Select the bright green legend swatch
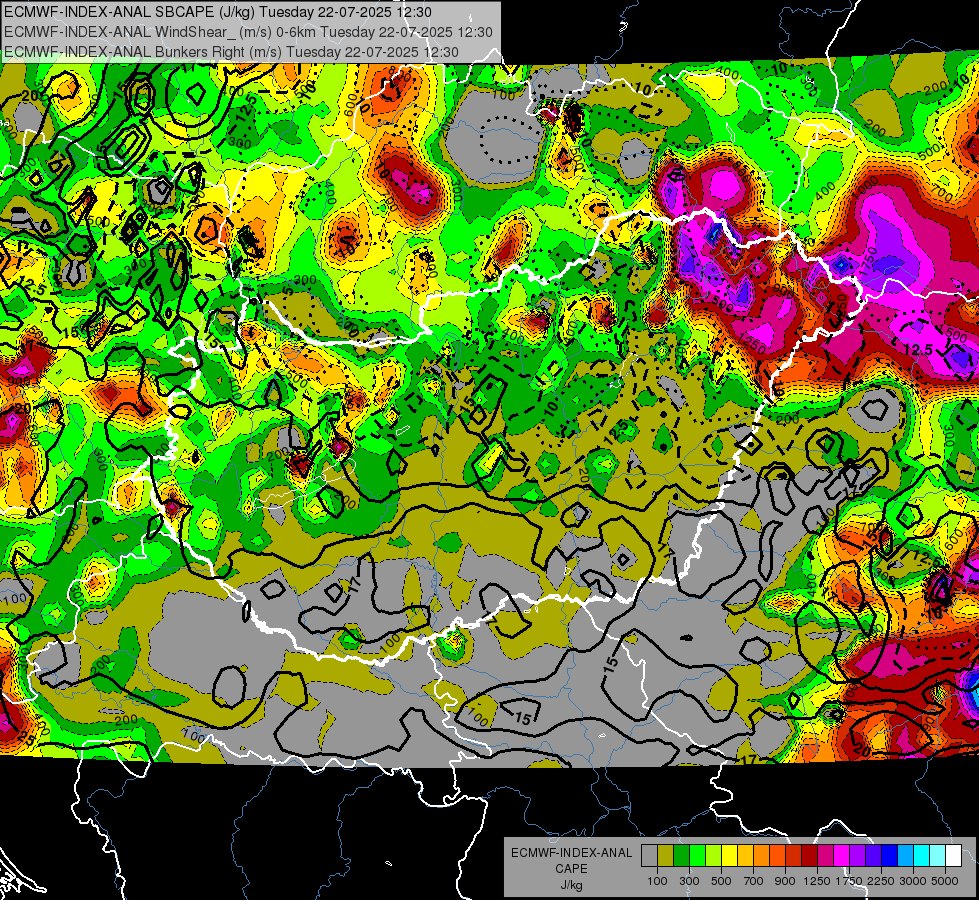Screen dimensions: 979x900 point(697,856)
